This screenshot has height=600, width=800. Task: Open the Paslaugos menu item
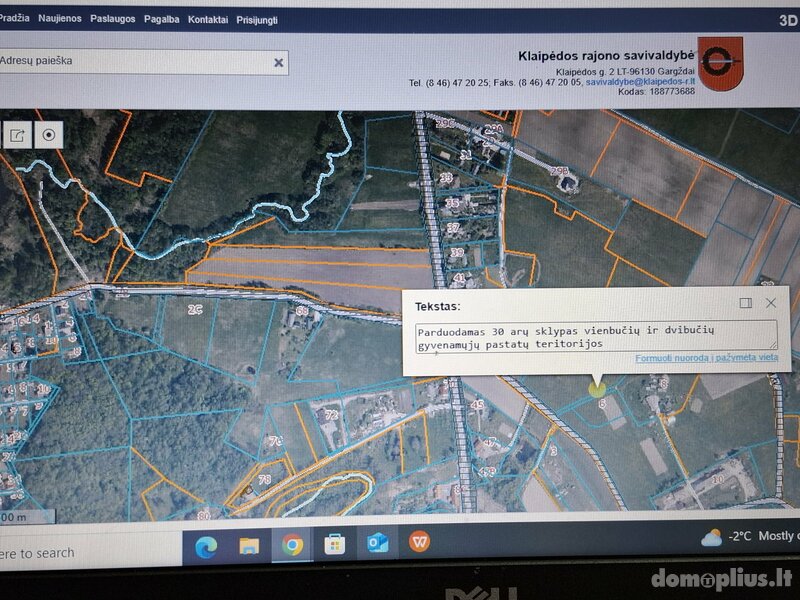pyautogui.click(x=113, y=19)
